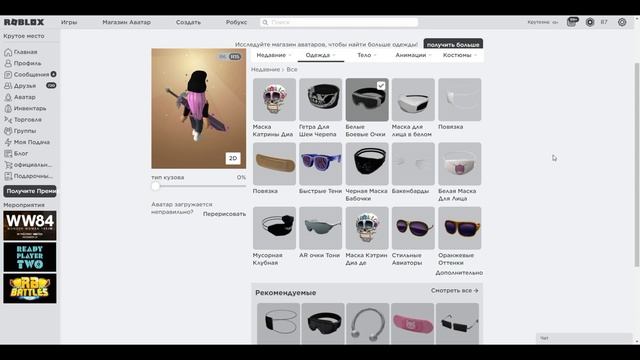Open the headphones recommended item
The height and width of the screenshot is (360, 640).
[368, 324]
